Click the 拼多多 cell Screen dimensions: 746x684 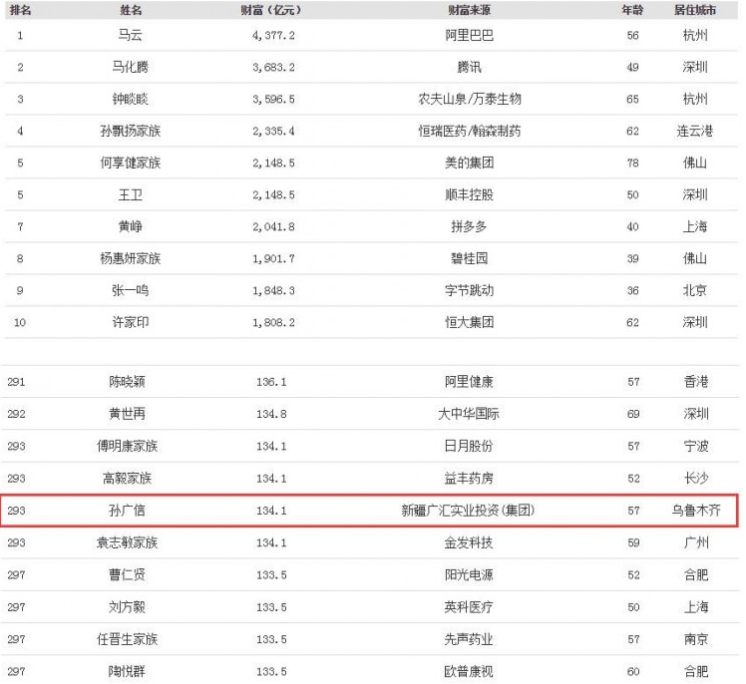[469, 226]
